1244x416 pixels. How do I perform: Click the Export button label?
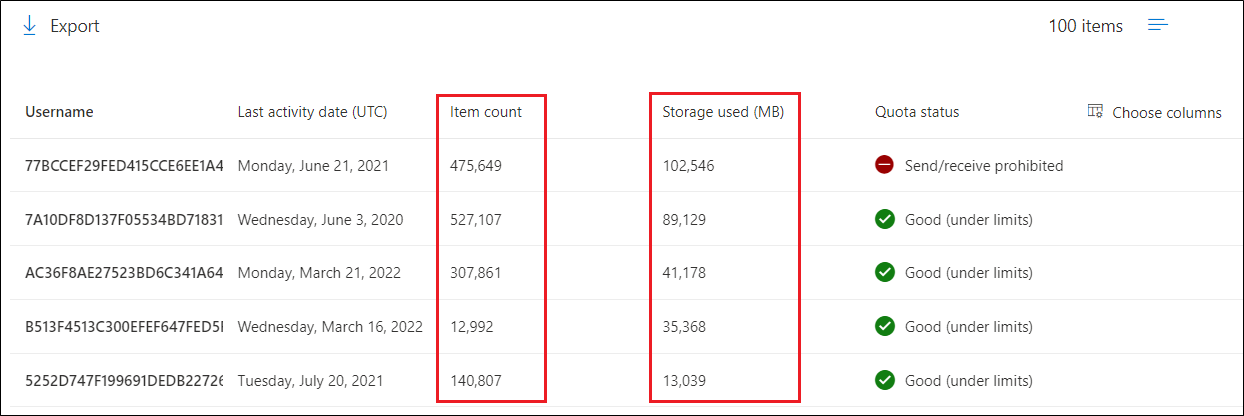coord(75,26)
